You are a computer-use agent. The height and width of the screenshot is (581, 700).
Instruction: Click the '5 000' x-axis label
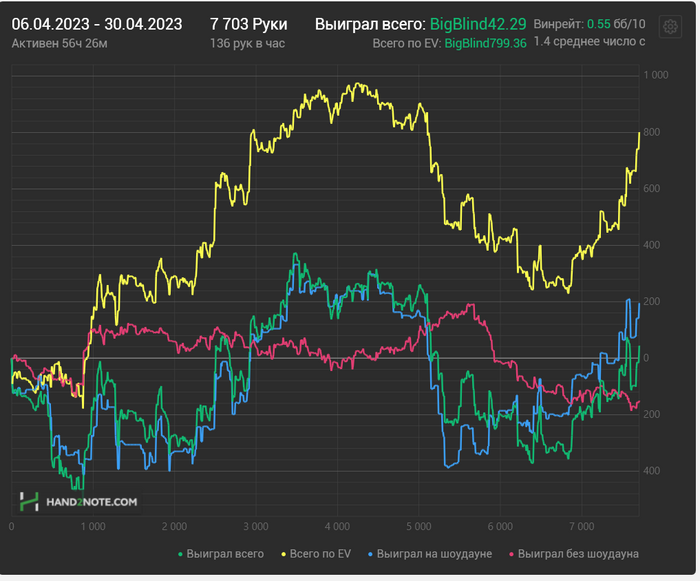(x=419, y=527)
